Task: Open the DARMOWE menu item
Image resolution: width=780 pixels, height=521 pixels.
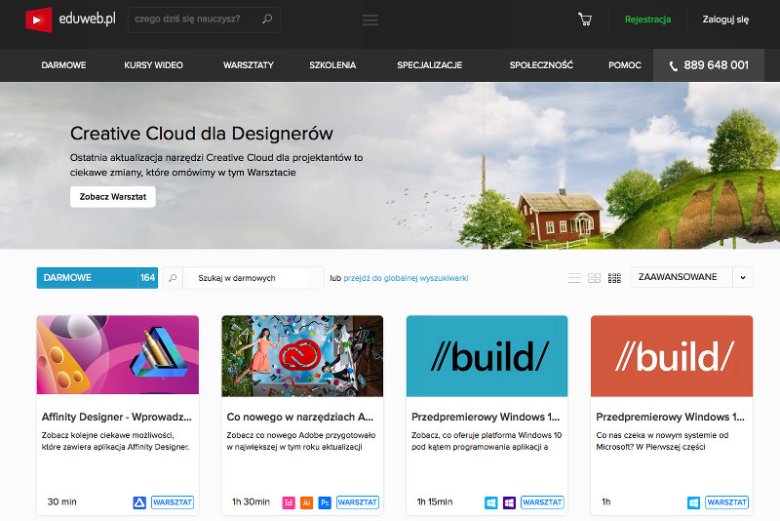Action: point(64,65)
